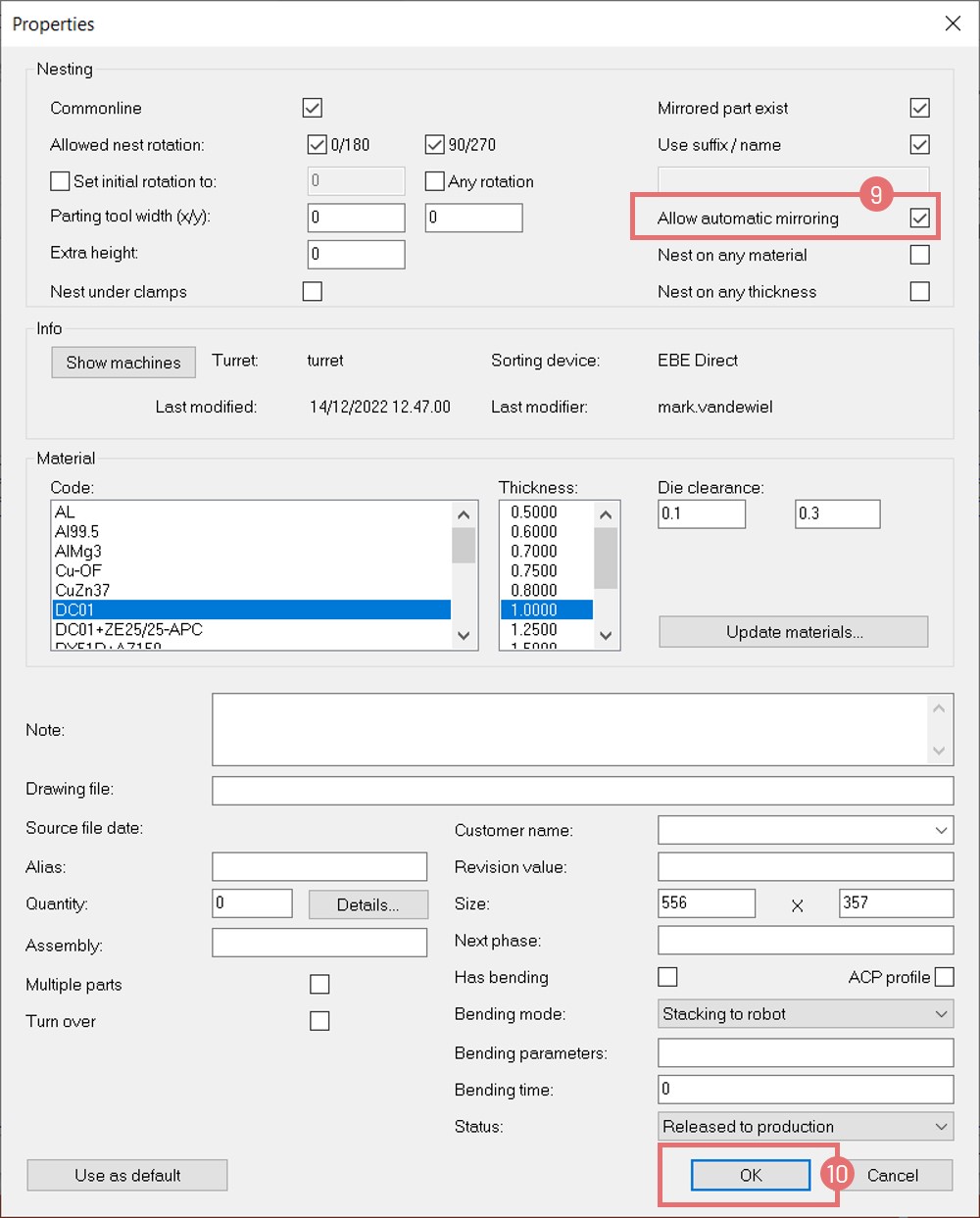Uncheck Allow automatic mirroring
This screenshot has width=980, height=1218.
919,218
